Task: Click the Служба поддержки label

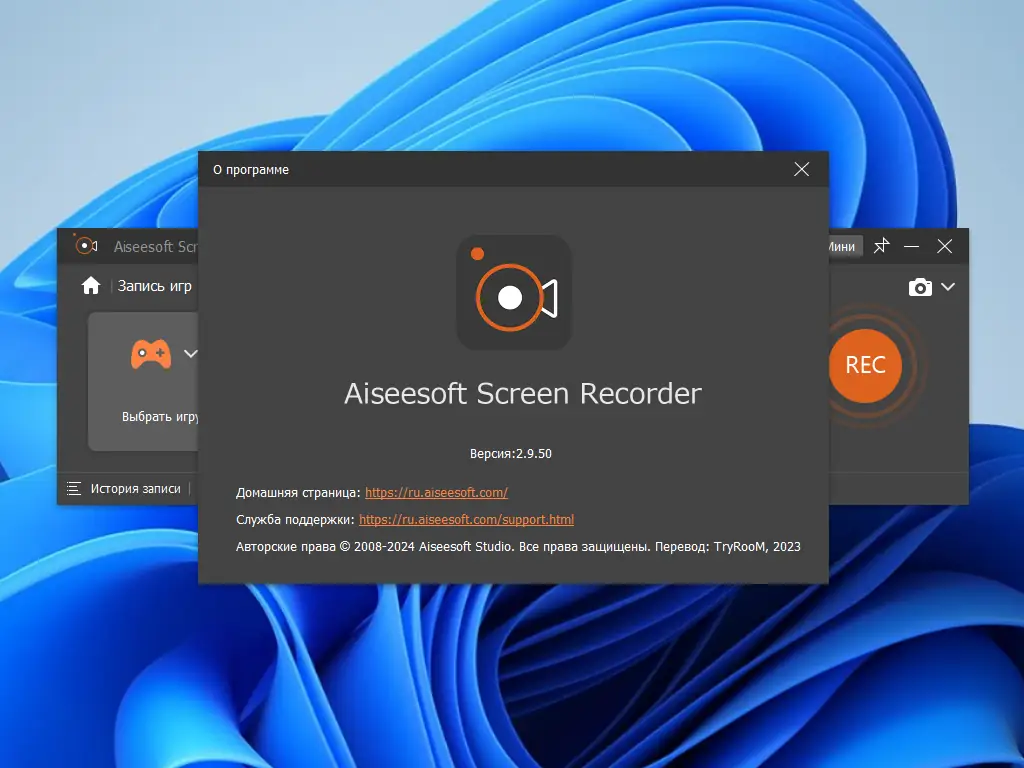Action: pyautogui.click(x=295, y=519)
